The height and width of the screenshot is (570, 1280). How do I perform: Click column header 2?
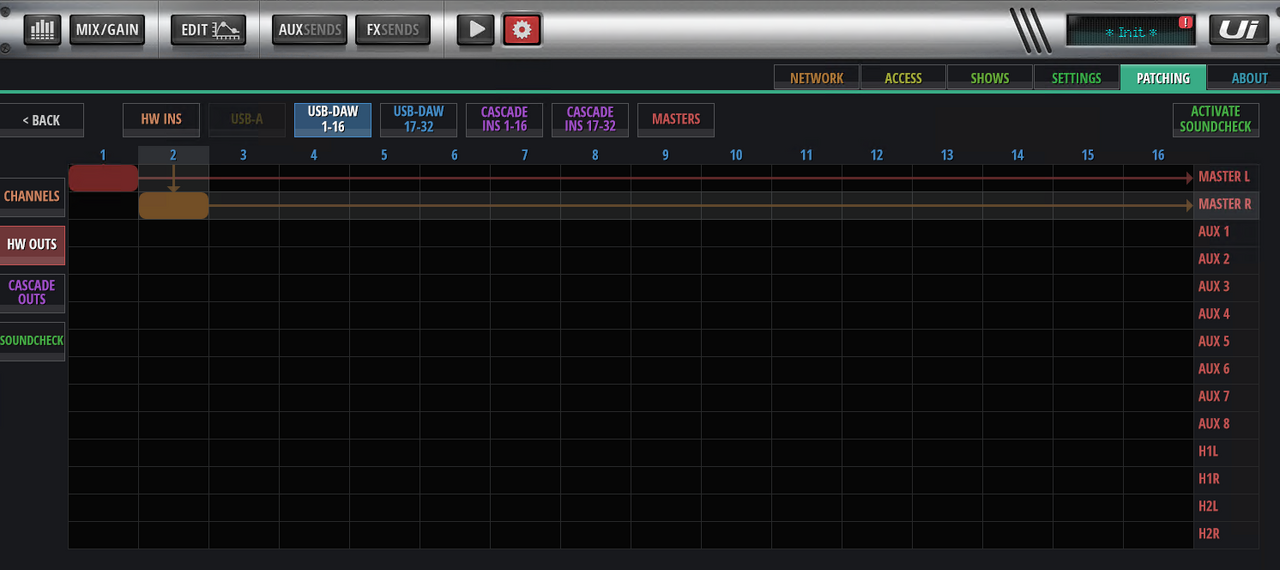tap(173, 155)
